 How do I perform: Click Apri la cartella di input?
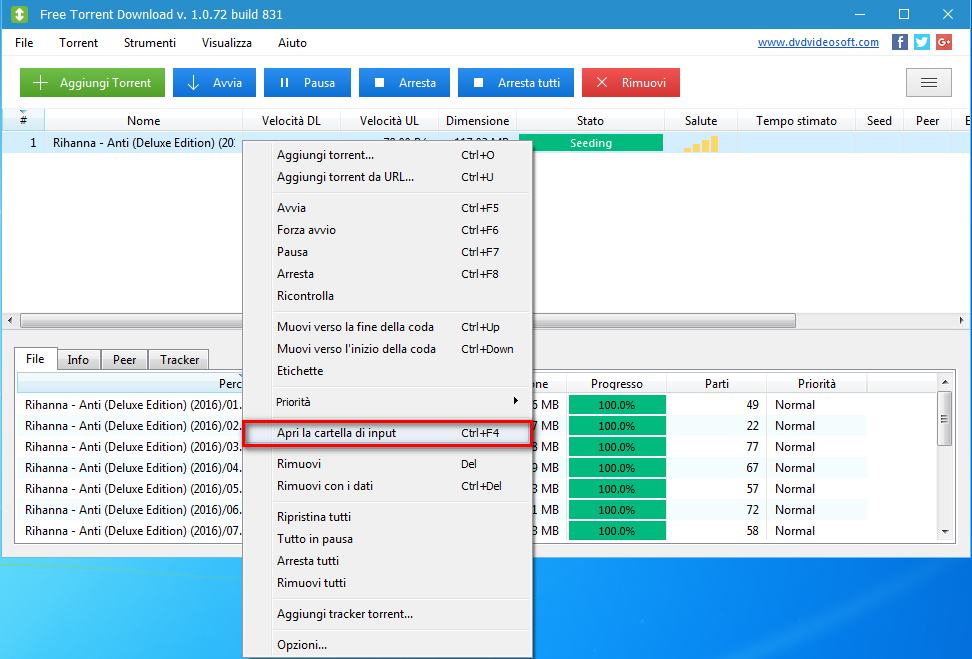click(x=387, y=433)
